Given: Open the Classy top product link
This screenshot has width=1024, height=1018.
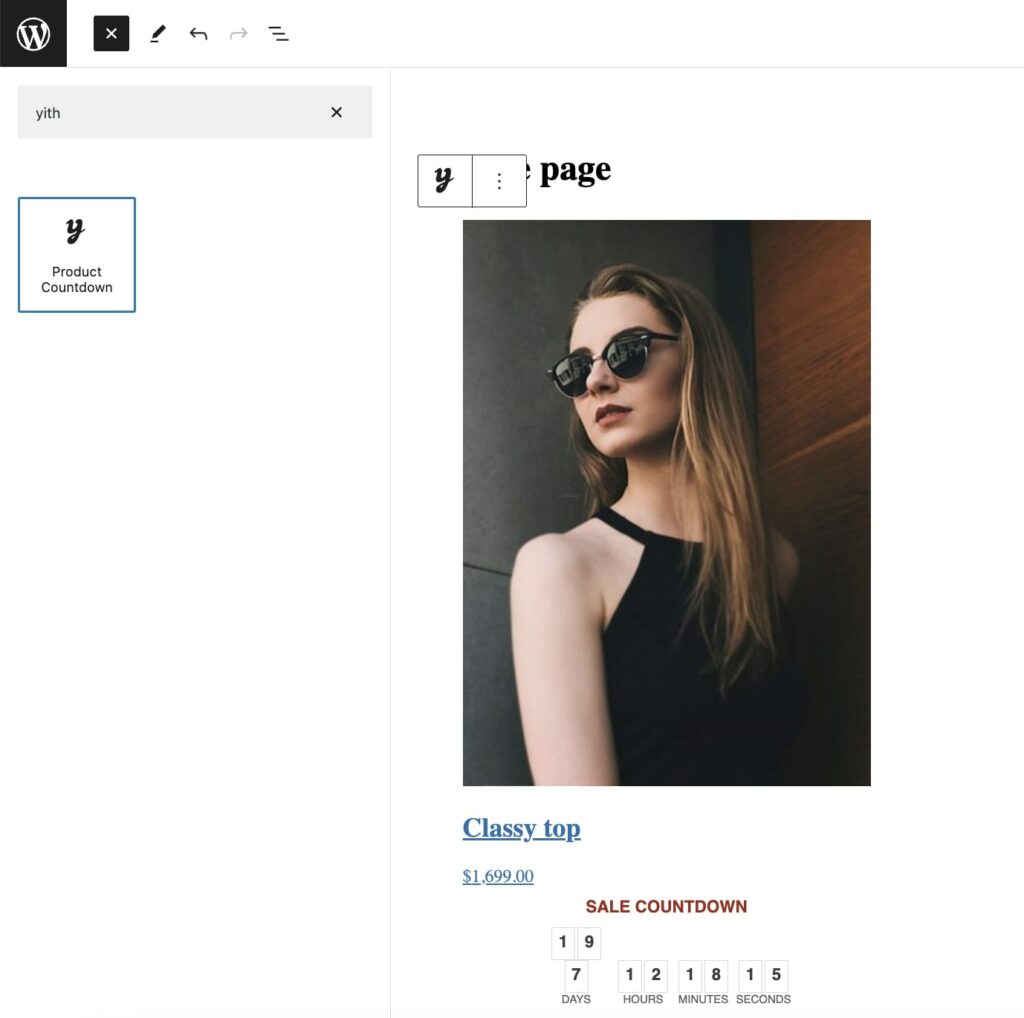Looking at the screenshot, I should [521, 829].
